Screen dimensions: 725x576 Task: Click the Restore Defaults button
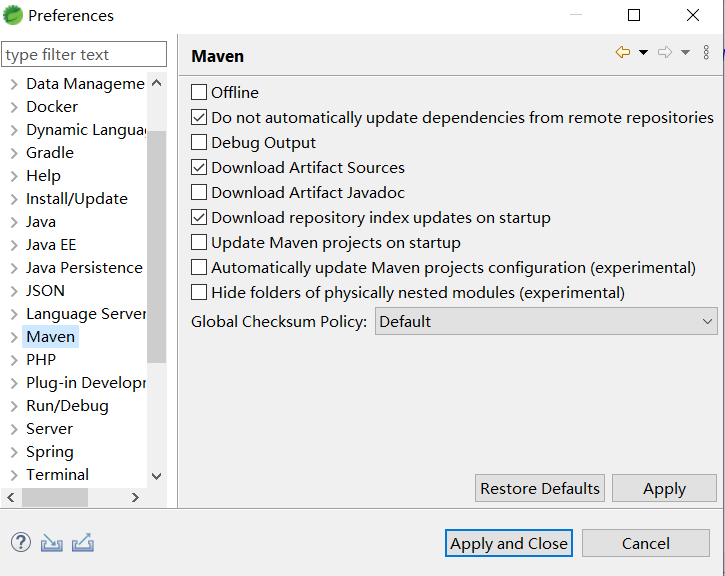coord(540,488)
